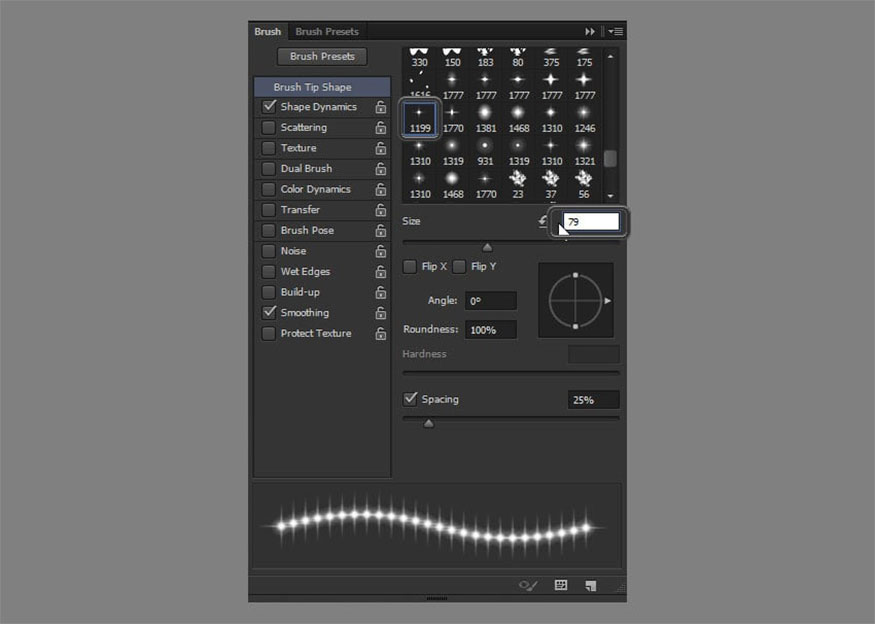
Task: Click the lock icon beside Shape Dynamics
Action: pos(381,107)
